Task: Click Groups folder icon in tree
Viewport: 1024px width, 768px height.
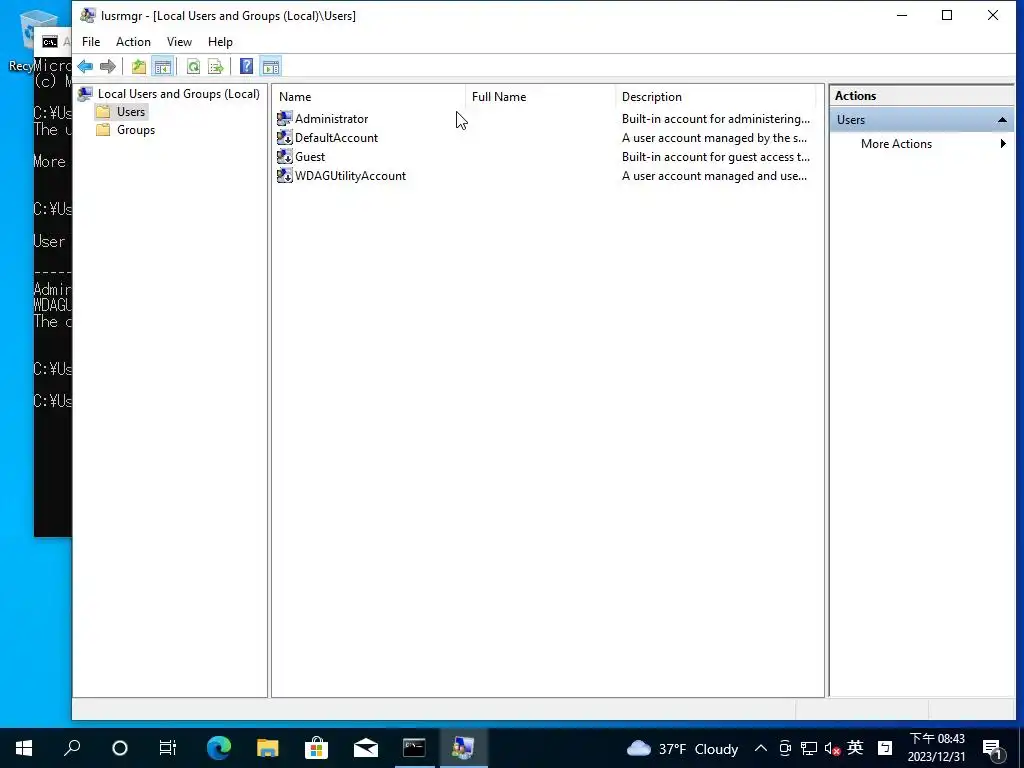Action: coord(103,130)
